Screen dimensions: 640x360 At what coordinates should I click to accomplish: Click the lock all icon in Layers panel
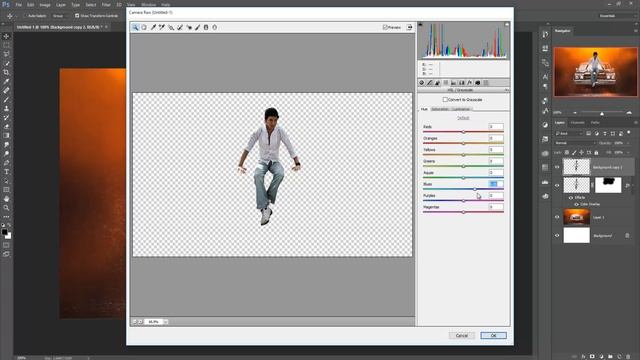click(x=596, y=153)
